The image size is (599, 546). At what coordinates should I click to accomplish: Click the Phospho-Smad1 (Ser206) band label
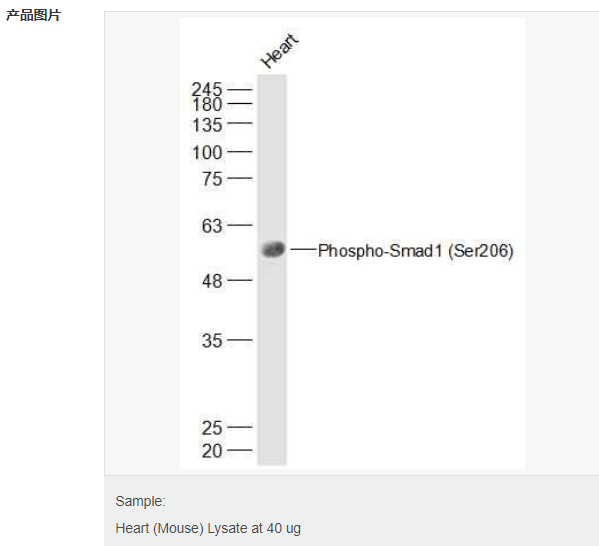[x=415, y=251]
